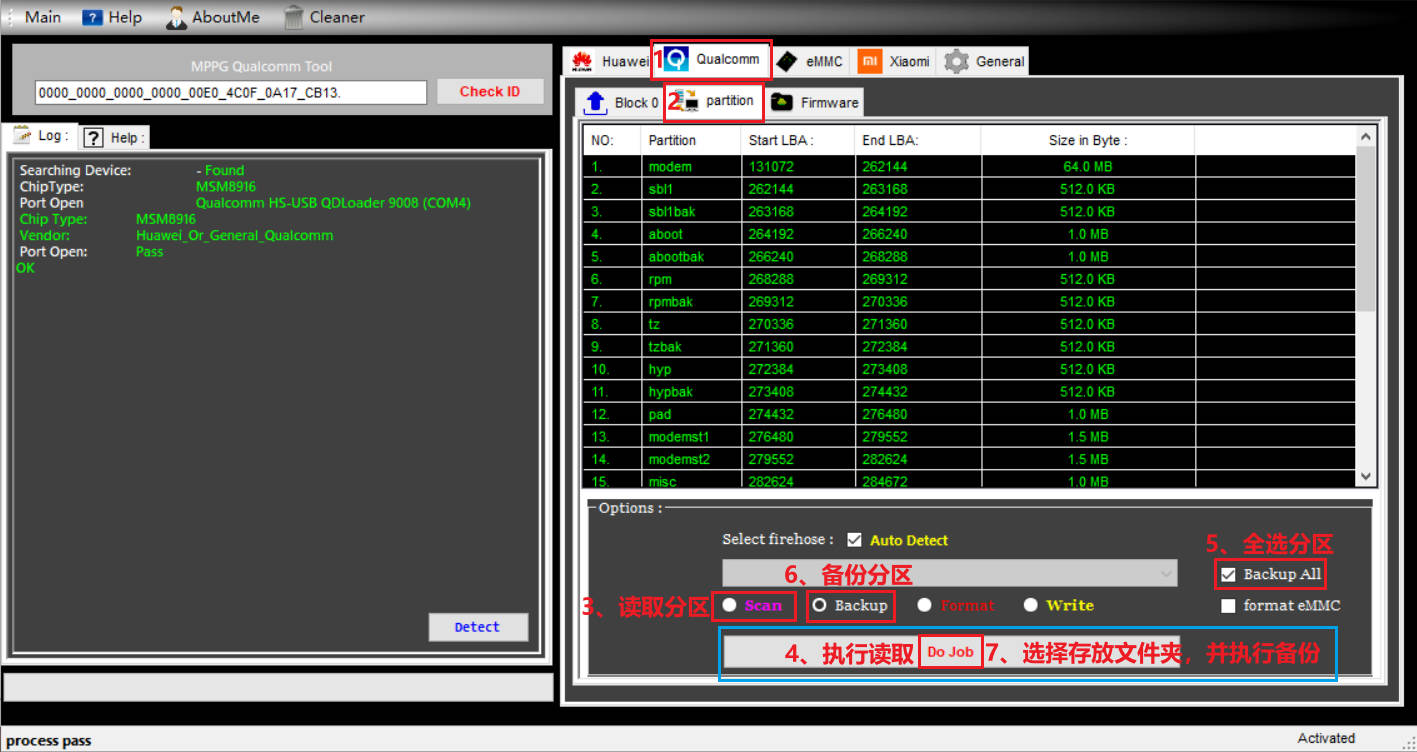Toggle the Auto Detect checkbox

pos(854,540)
